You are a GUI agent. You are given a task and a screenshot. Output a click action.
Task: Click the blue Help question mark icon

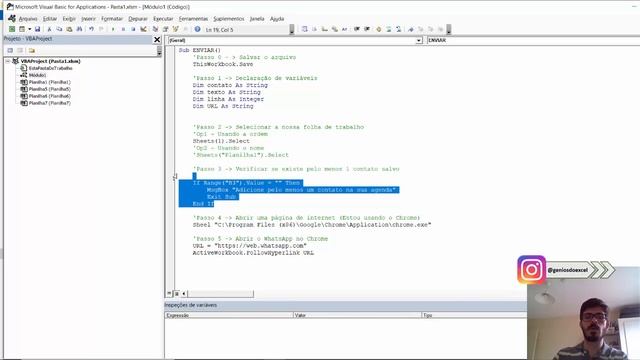click(x=197, y=29)
